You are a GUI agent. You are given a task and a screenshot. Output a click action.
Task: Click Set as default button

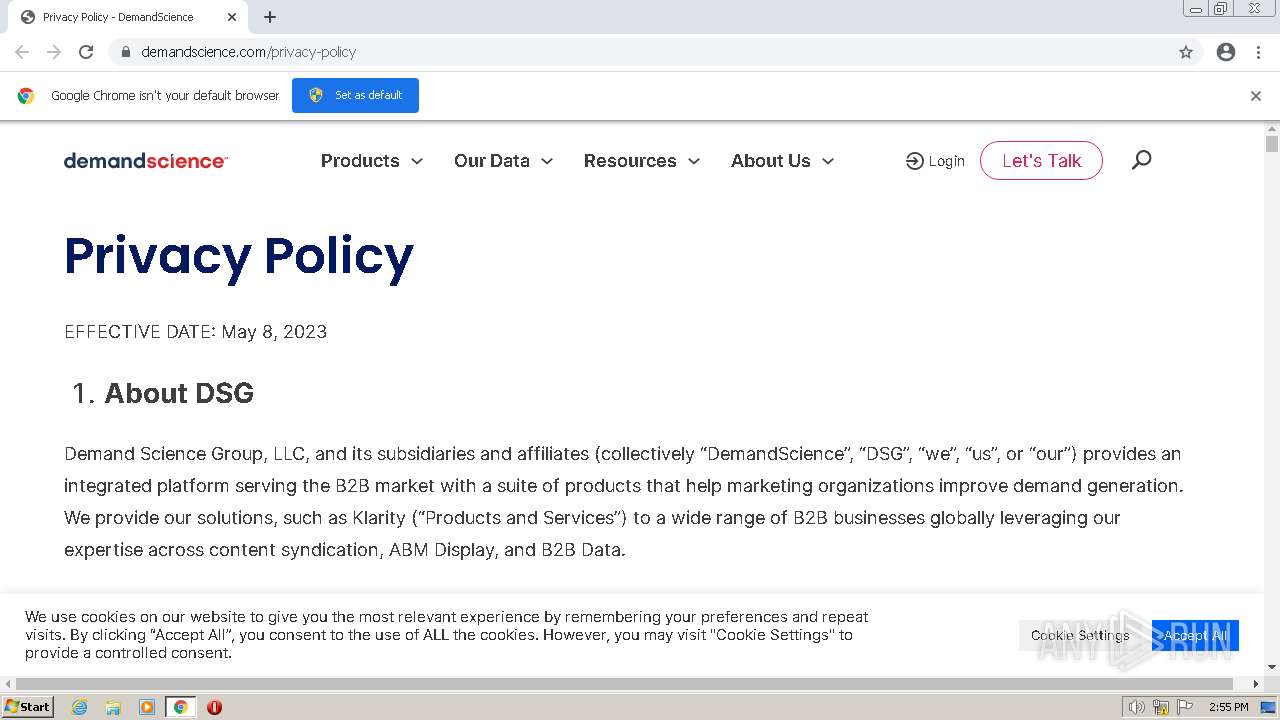(x=355, y=95)
